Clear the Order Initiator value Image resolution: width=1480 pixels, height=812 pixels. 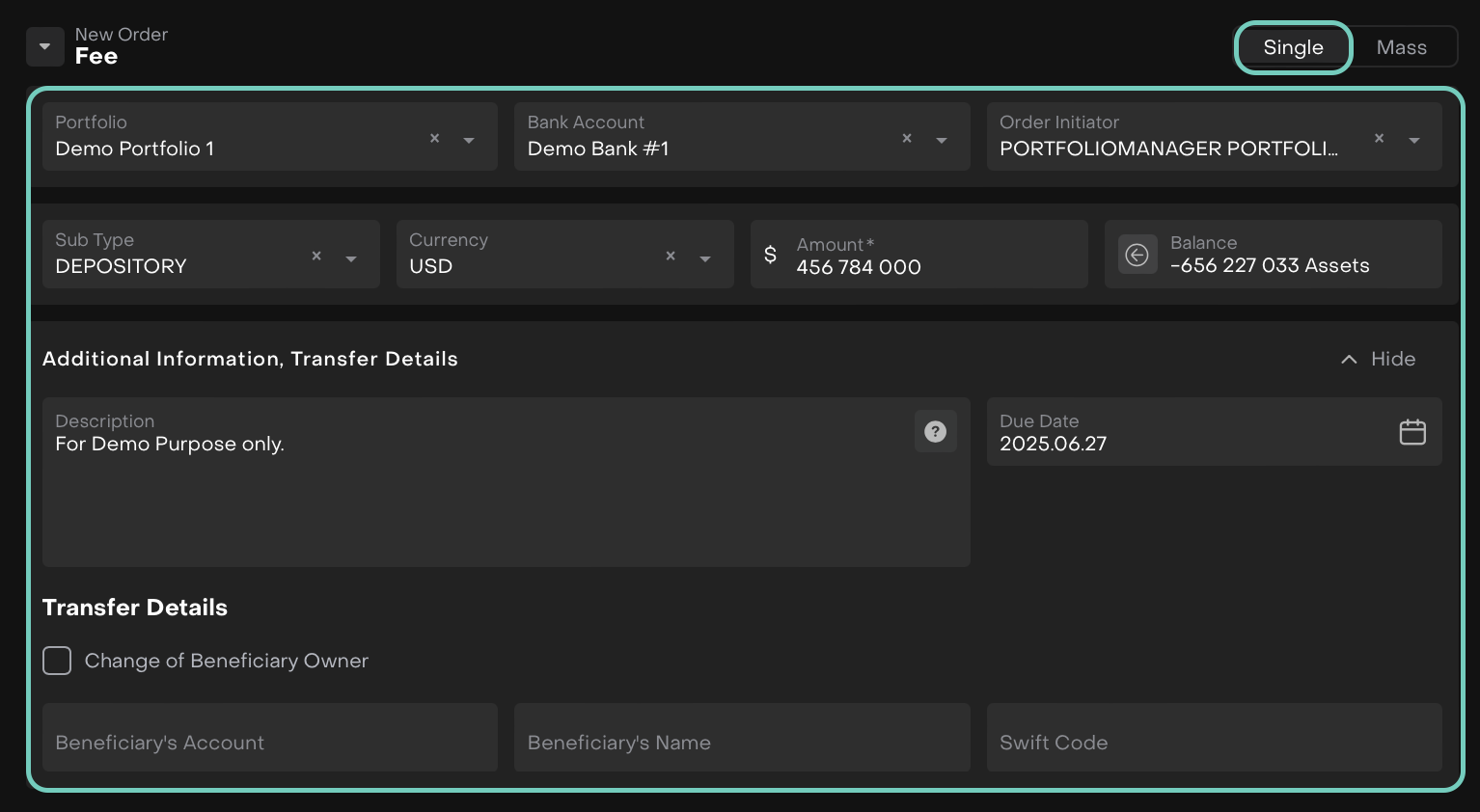[x=1379, y=139]
